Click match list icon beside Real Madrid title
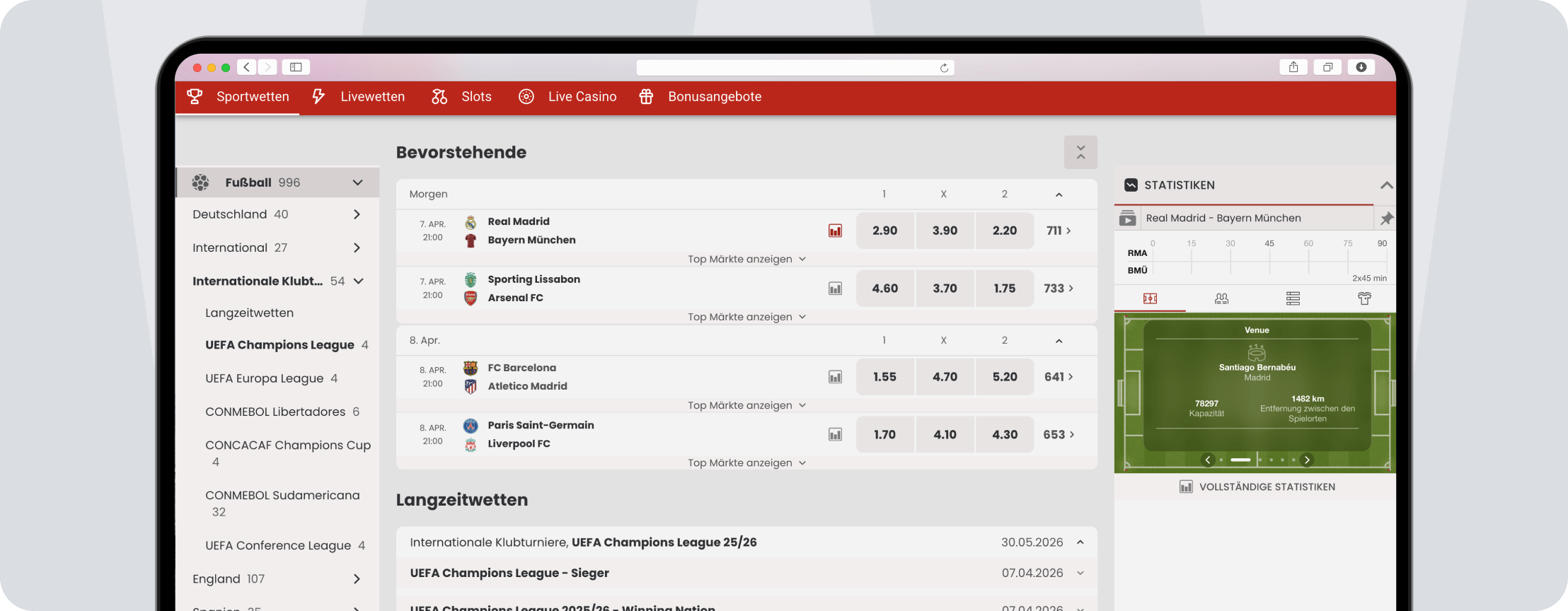 coord(1127,218)
